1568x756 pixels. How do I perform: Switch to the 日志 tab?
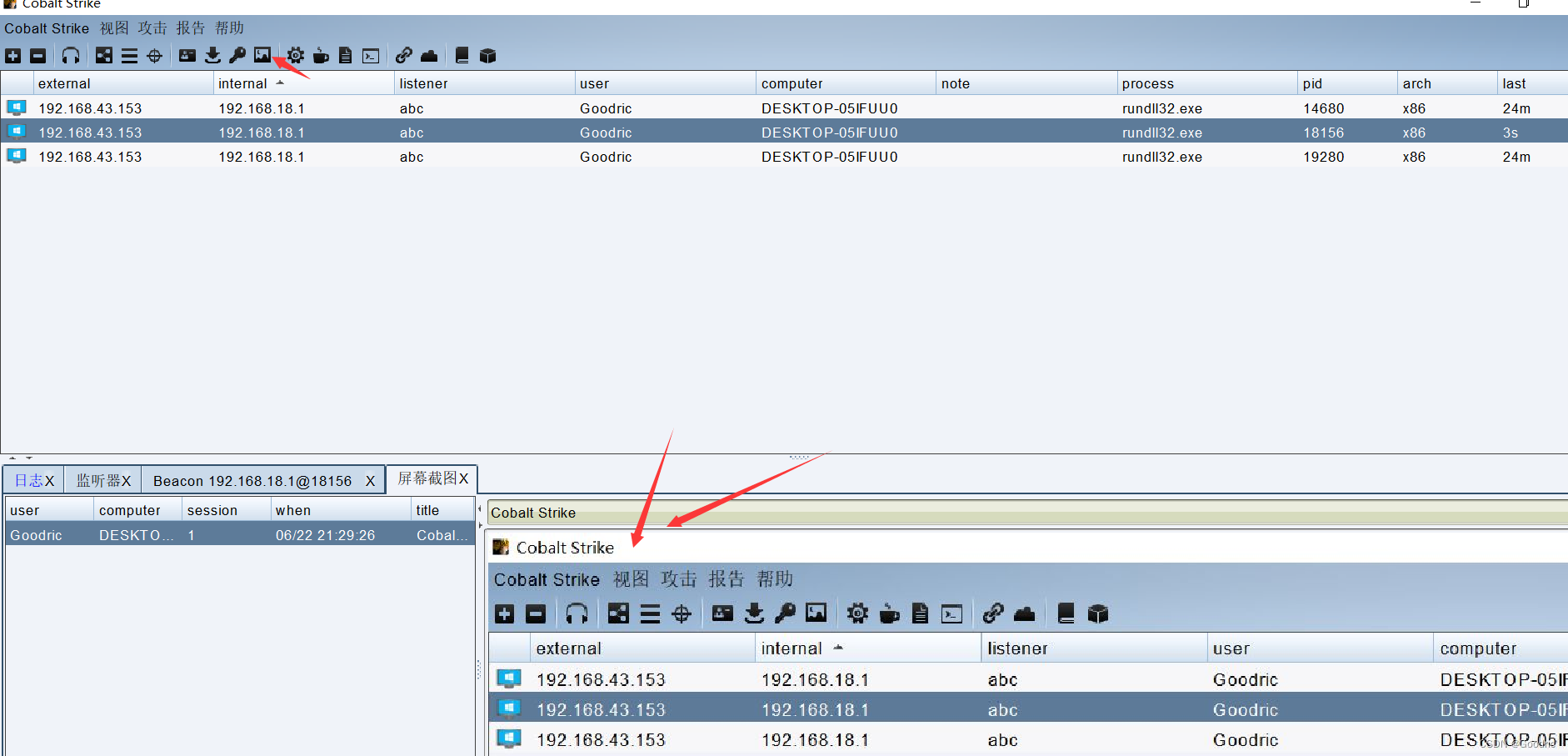(28, 481)
